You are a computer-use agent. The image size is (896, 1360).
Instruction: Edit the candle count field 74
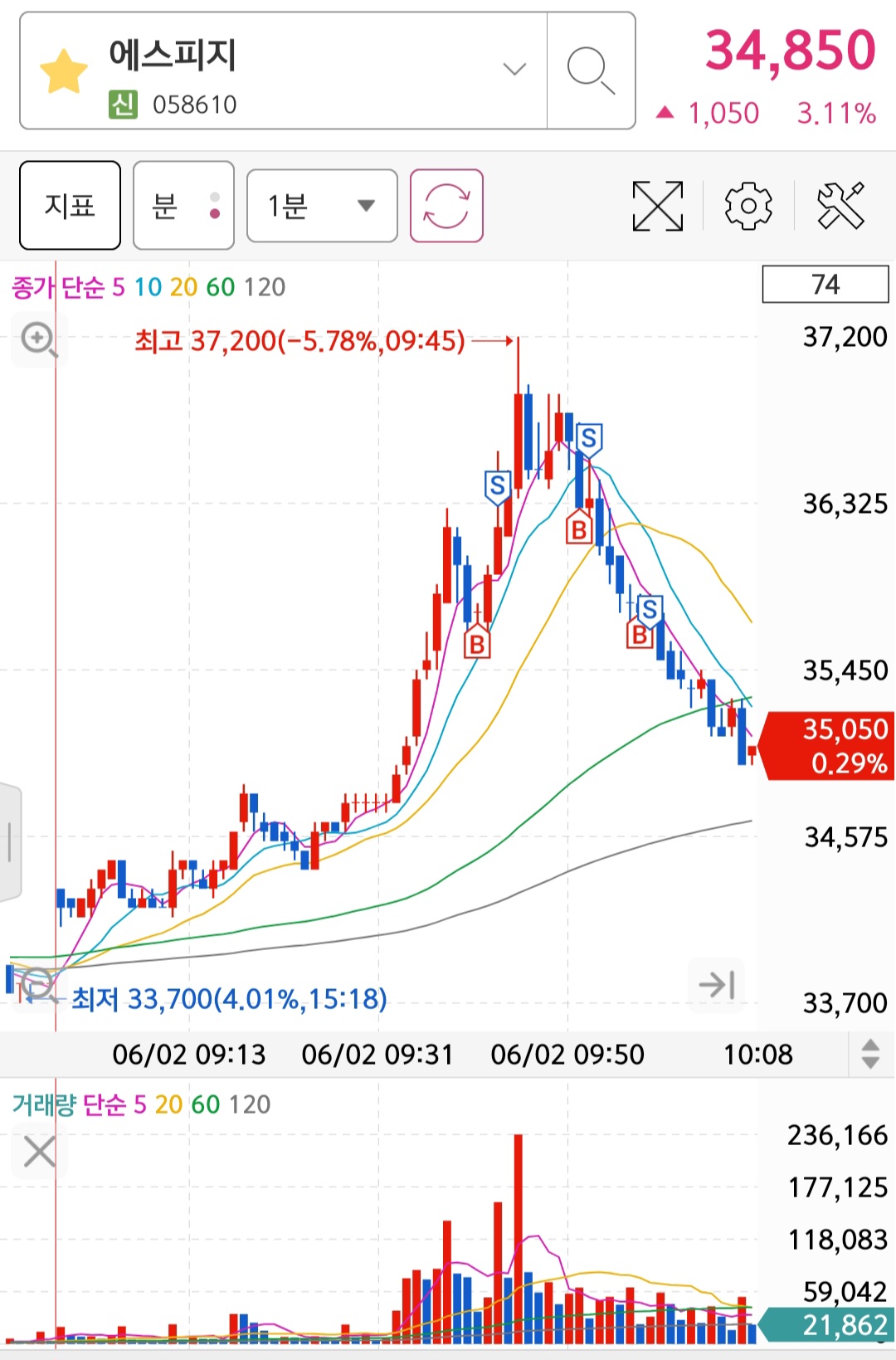click(825, 285)
